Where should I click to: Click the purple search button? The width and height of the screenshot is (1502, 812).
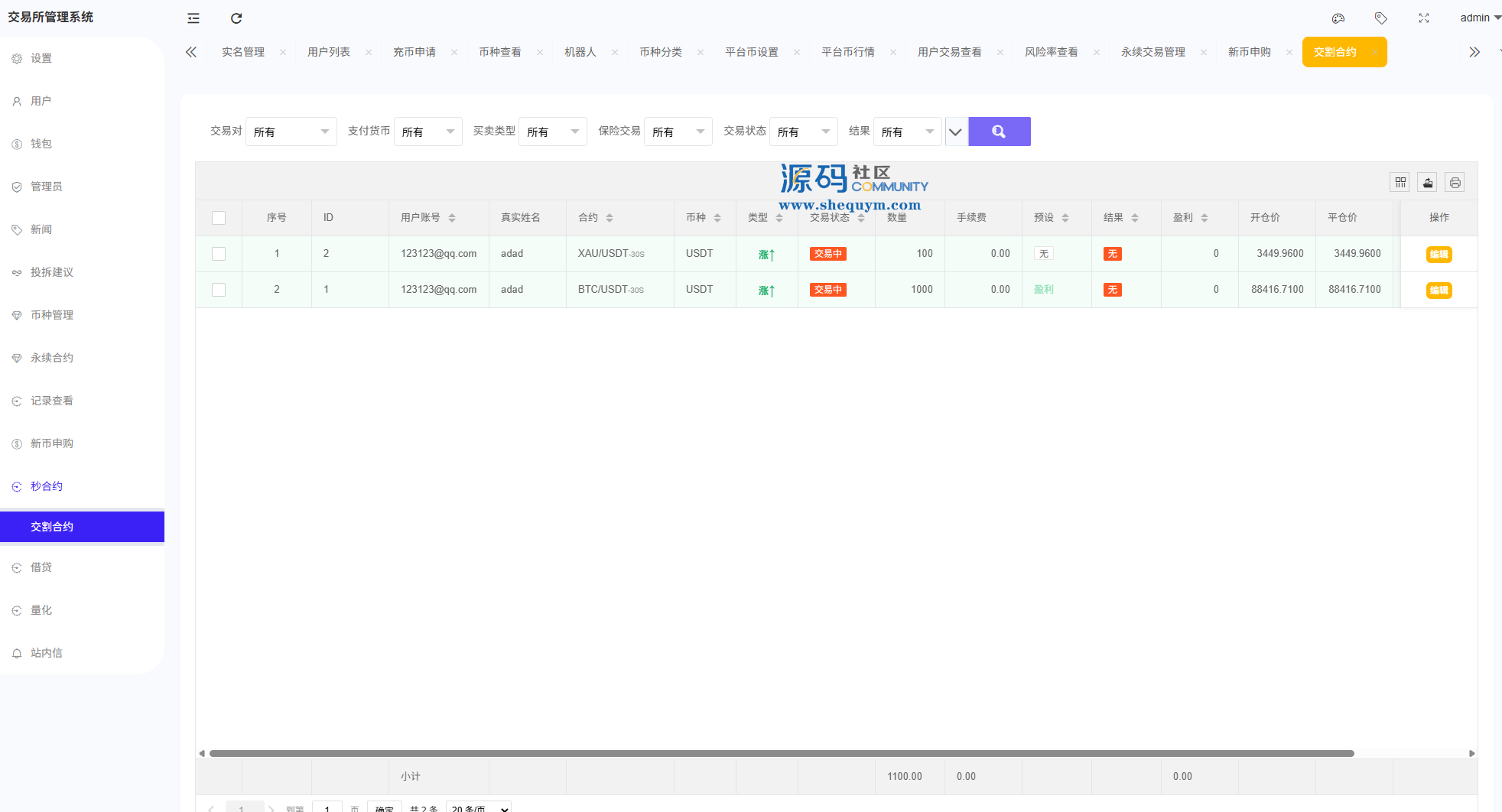click(999, 132)
